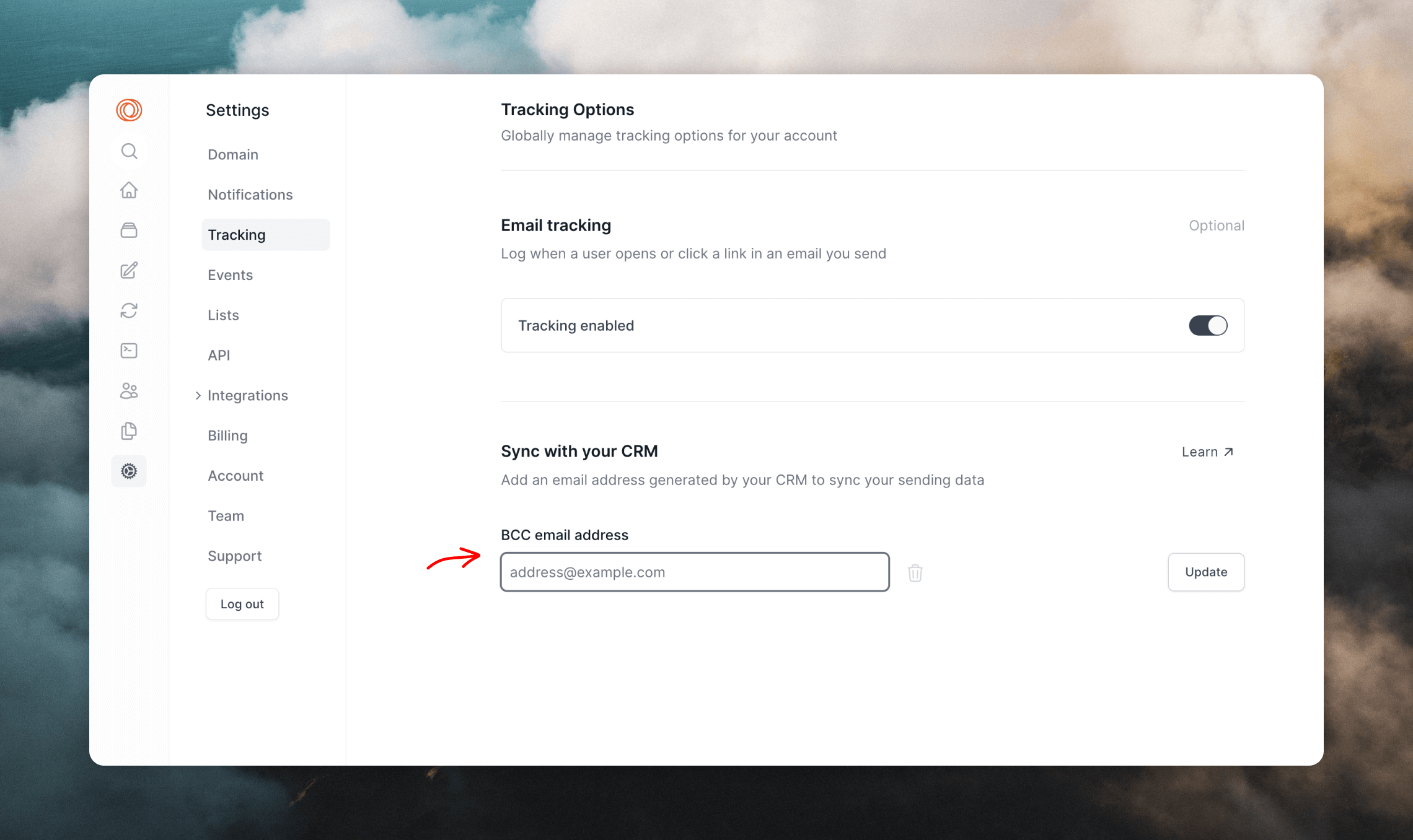Click the settings gear icon in sidebar
The height and width of the screenshot is (840, 1413).
point(129,471)
